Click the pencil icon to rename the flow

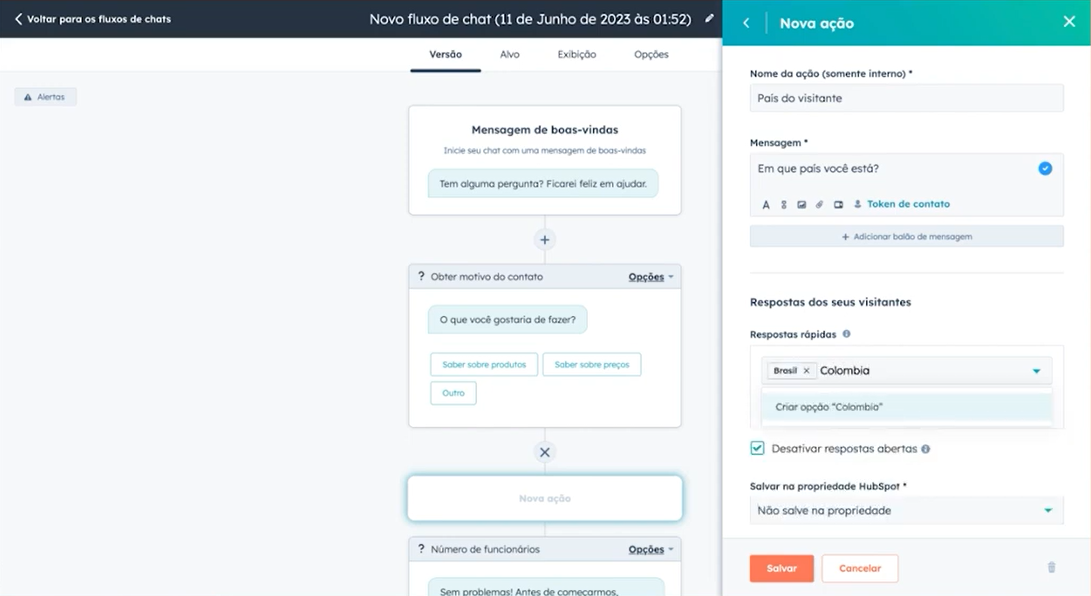(707, 17)
